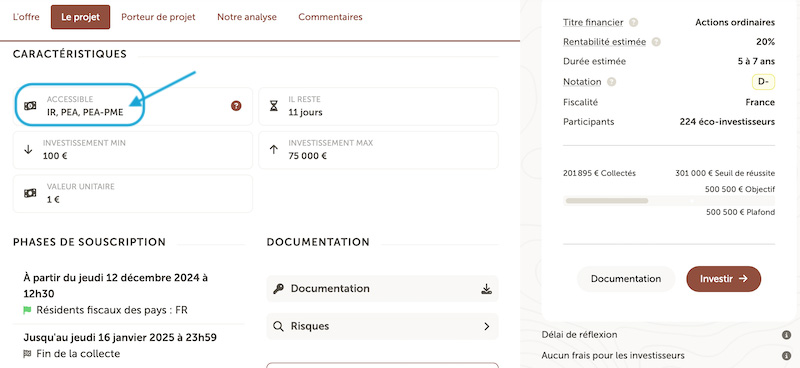The image size is (800, 368).
Task: Click the Documentation button beside Investir
Action: (626, 279)
